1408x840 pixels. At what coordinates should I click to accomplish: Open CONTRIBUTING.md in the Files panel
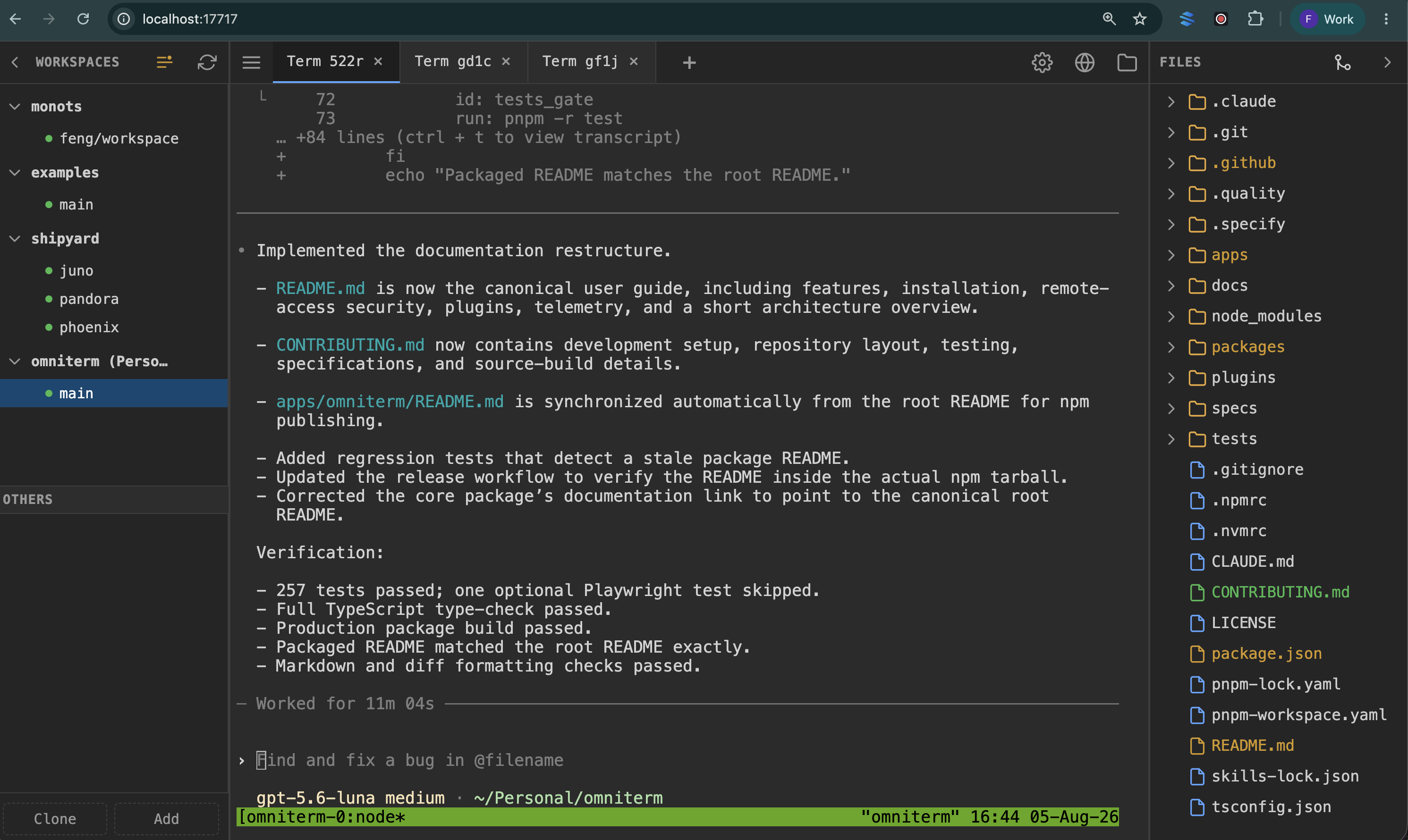click(x=1280, y=592)
